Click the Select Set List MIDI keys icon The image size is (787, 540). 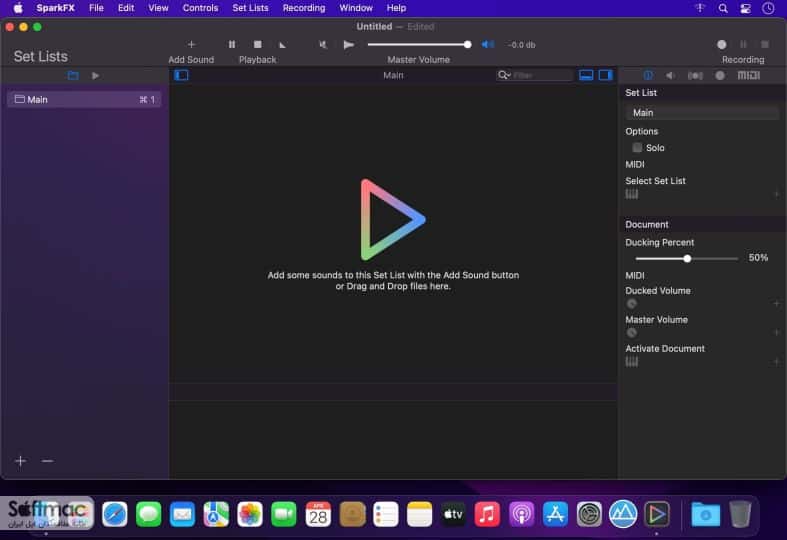click(x=632, y=194)
